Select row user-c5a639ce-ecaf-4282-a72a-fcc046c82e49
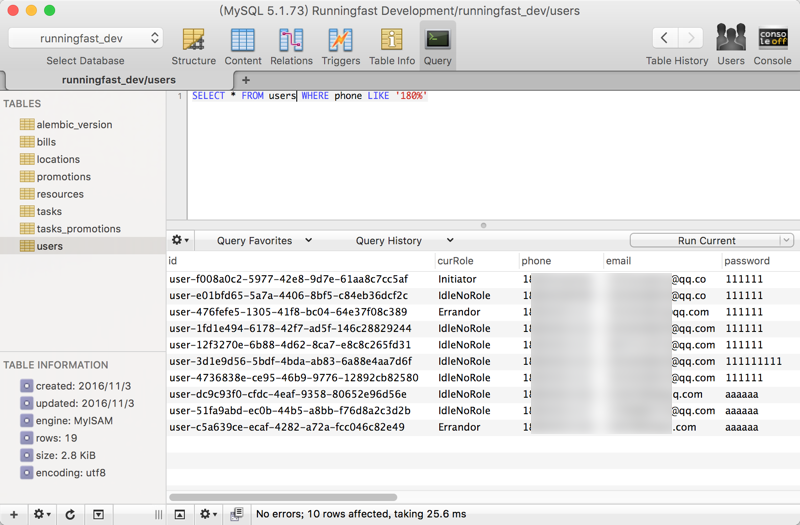The width and height of the screenshot is (800, 525). [483, 427]
